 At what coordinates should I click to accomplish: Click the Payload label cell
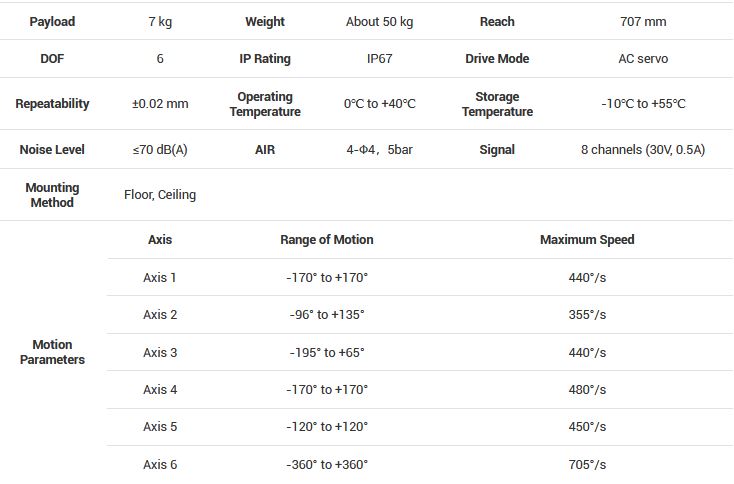point(52,21)
